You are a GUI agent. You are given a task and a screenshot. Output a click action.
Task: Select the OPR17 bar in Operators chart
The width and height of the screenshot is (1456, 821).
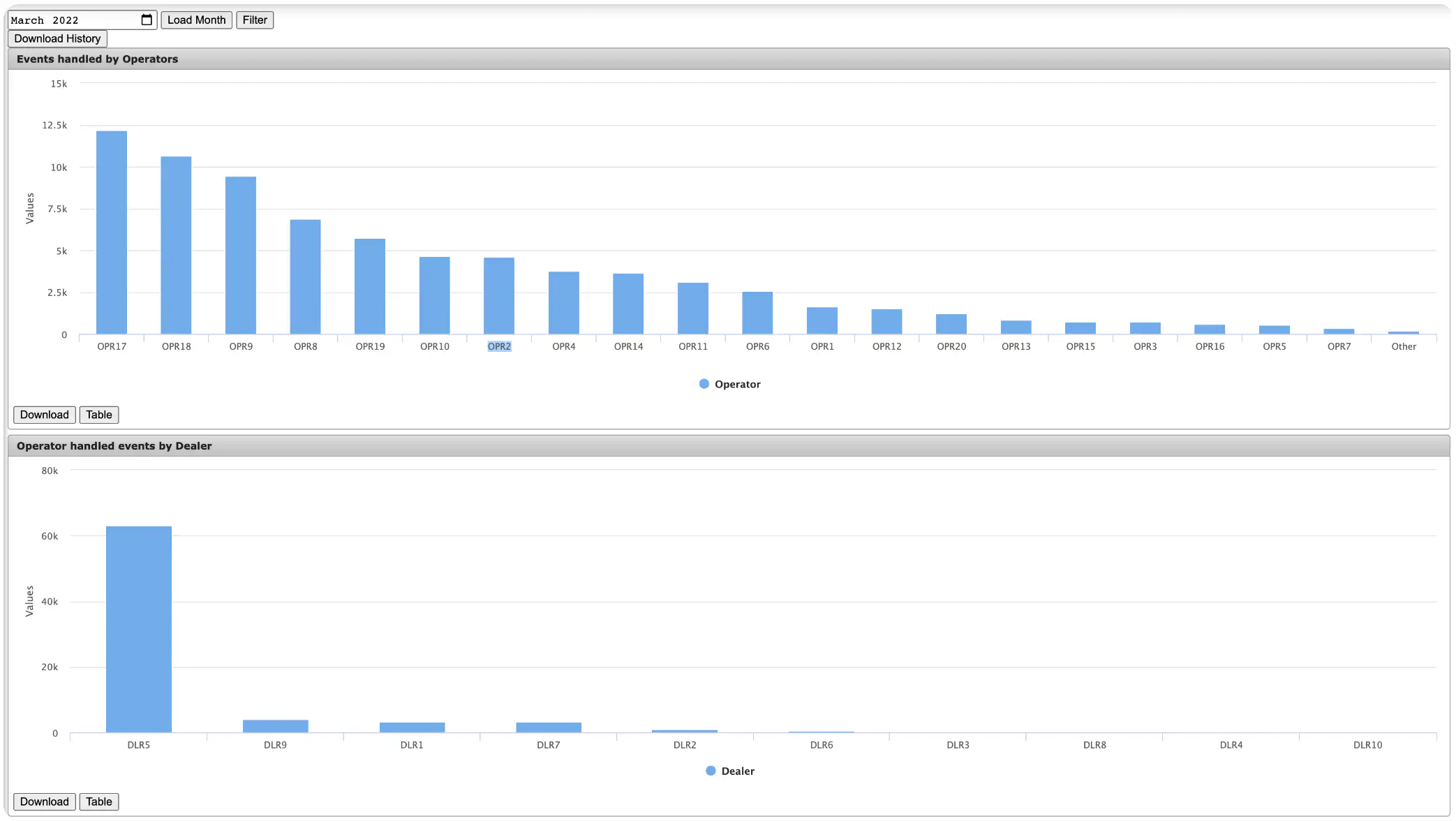point(112,232)
